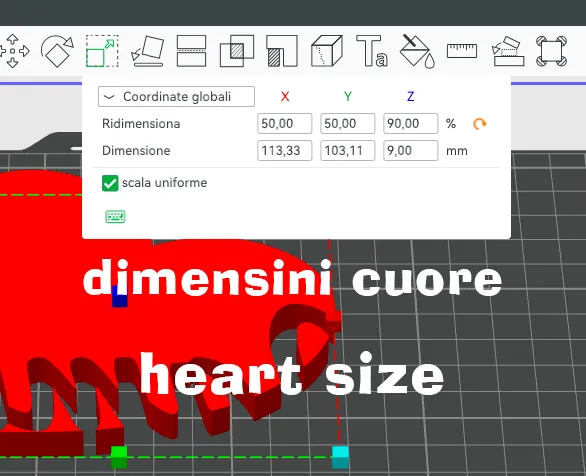Click the green scale handle on the model
The image size is (586, 476).
(x=119, y=457)
